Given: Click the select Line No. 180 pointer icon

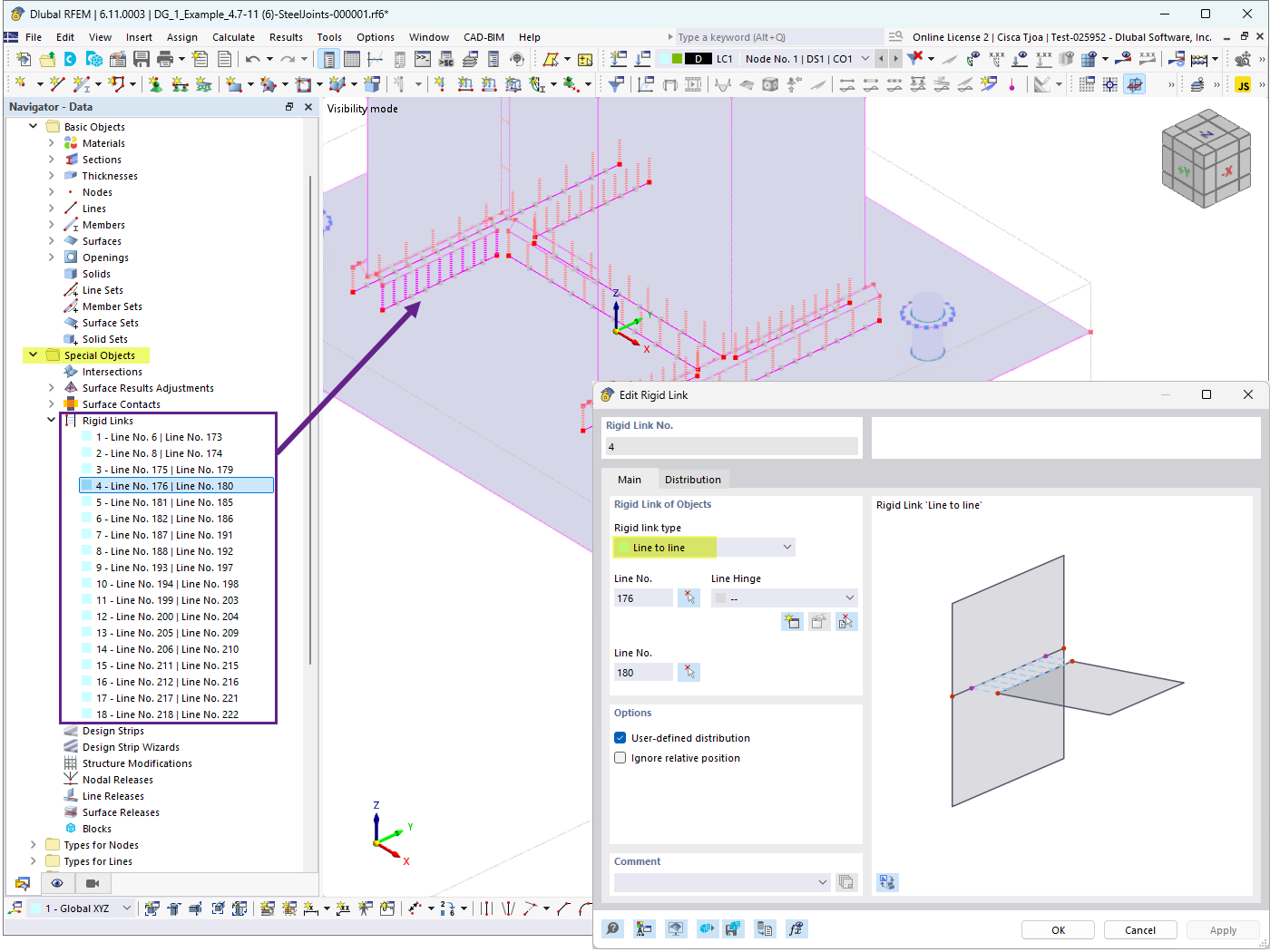Looking at the screenshot, I should click(x=689, y=671).
